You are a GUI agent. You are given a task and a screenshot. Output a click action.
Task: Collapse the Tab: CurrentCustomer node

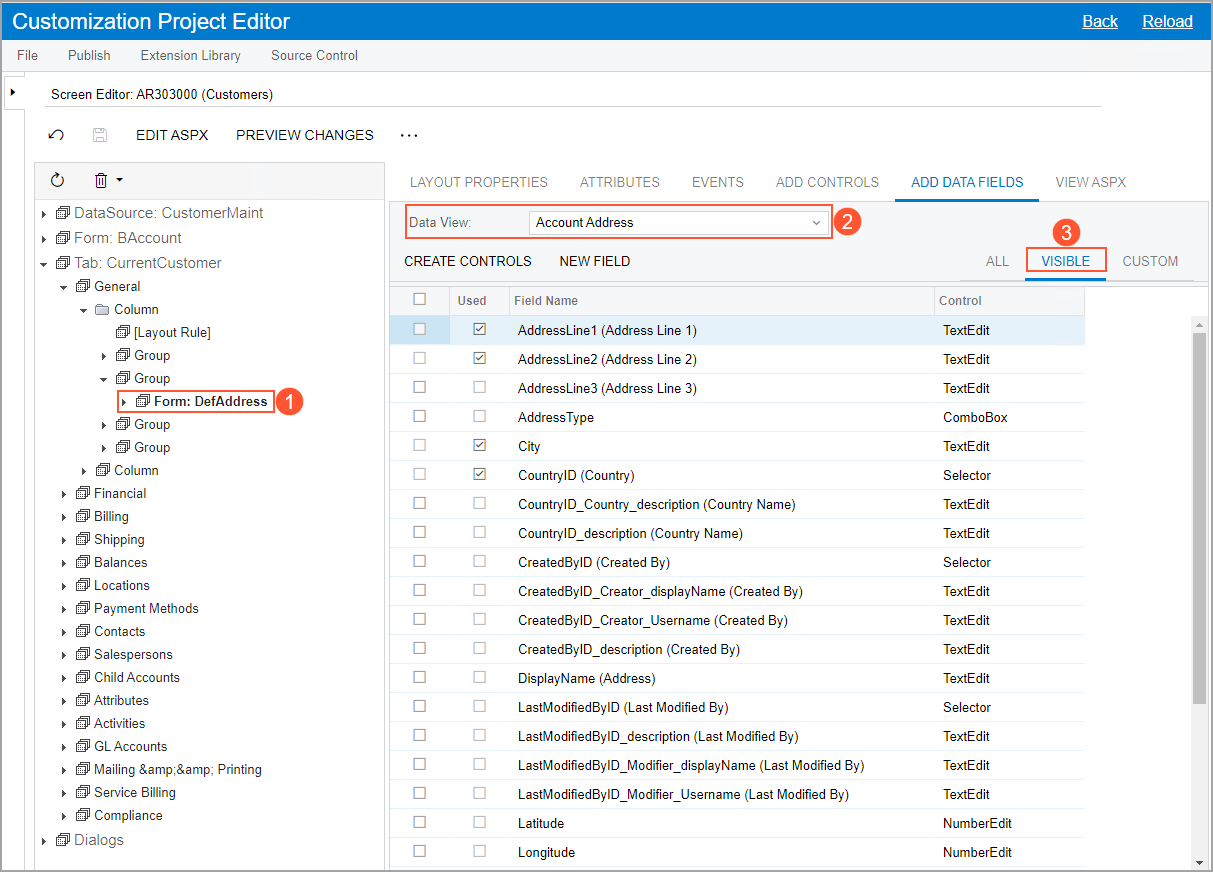click(x=44, y=264)
